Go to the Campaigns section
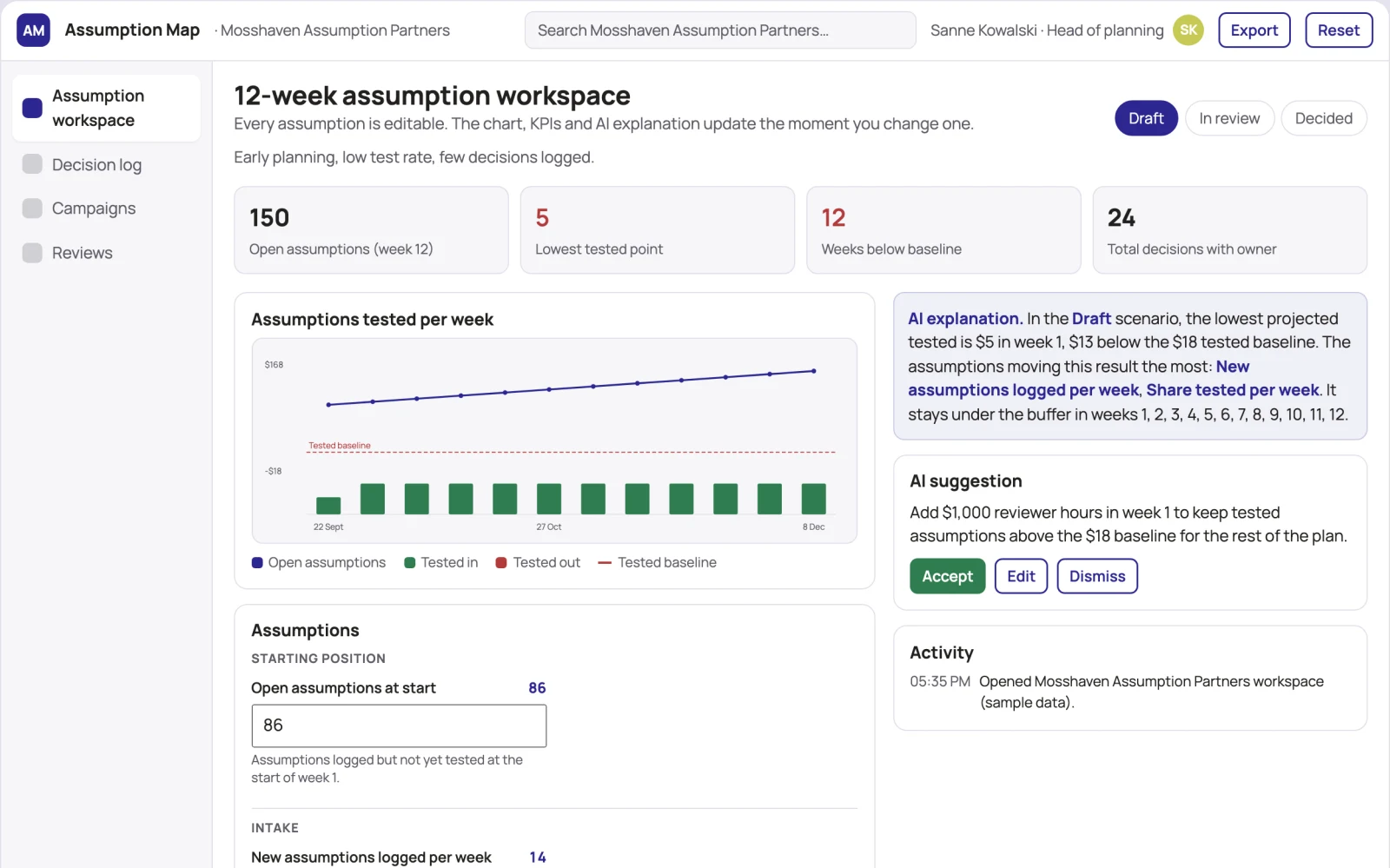Image resolution: width=1390 pixels, height=868 pixels. click(x=106, y=209)
